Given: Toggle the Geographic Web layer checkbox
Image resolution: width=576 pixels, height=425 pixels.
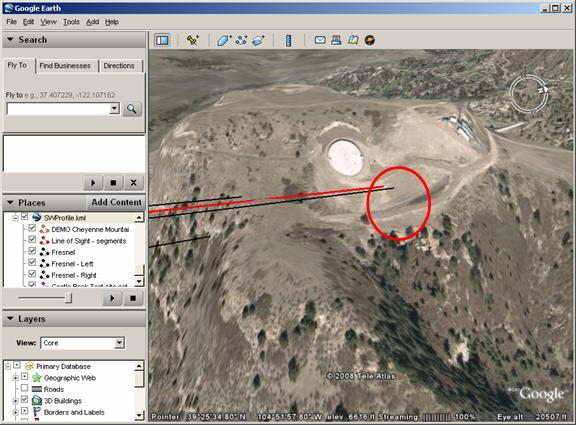Looking at the screenshot, I should (x=24, y=377).
